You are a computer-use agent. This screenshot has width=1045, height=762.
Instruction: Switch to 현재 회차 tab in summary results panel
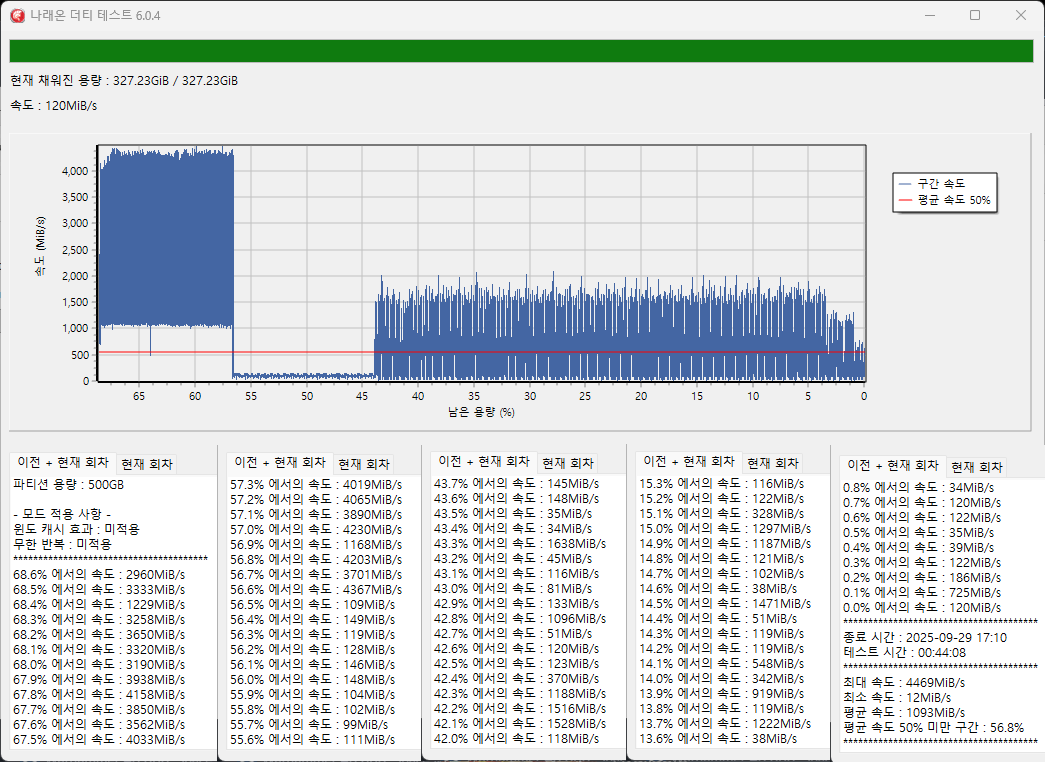[x=977, y=467]
